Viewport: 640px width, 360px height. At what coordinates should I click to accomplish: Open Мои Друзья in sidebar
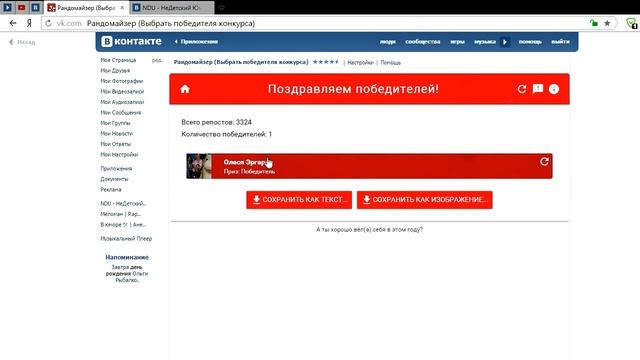tap(115, 71)
